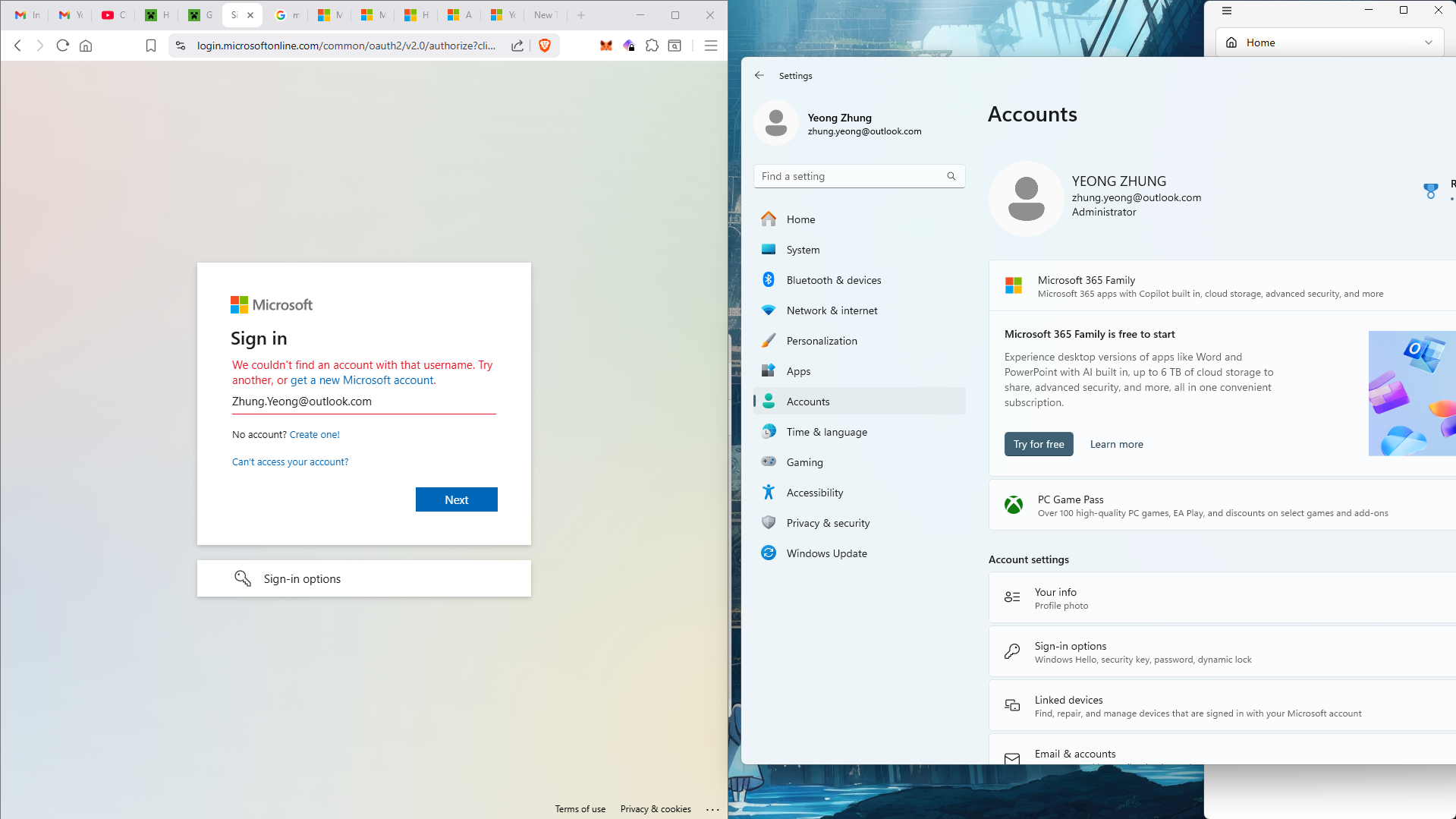Click the Windows Update sync icon
The image size is (1456, 819).
769,553
